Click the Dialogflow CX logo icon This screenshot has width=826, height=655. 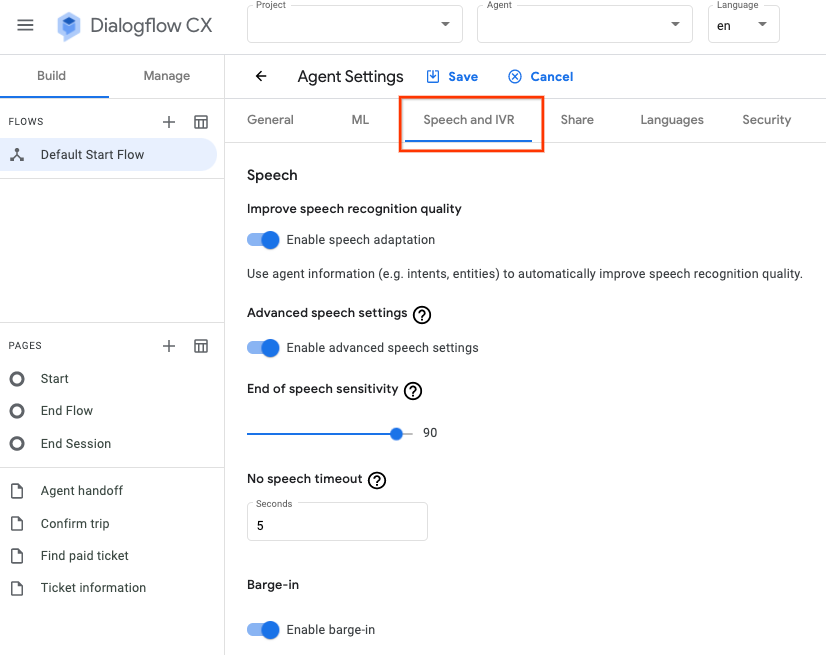tap(68, 26)
